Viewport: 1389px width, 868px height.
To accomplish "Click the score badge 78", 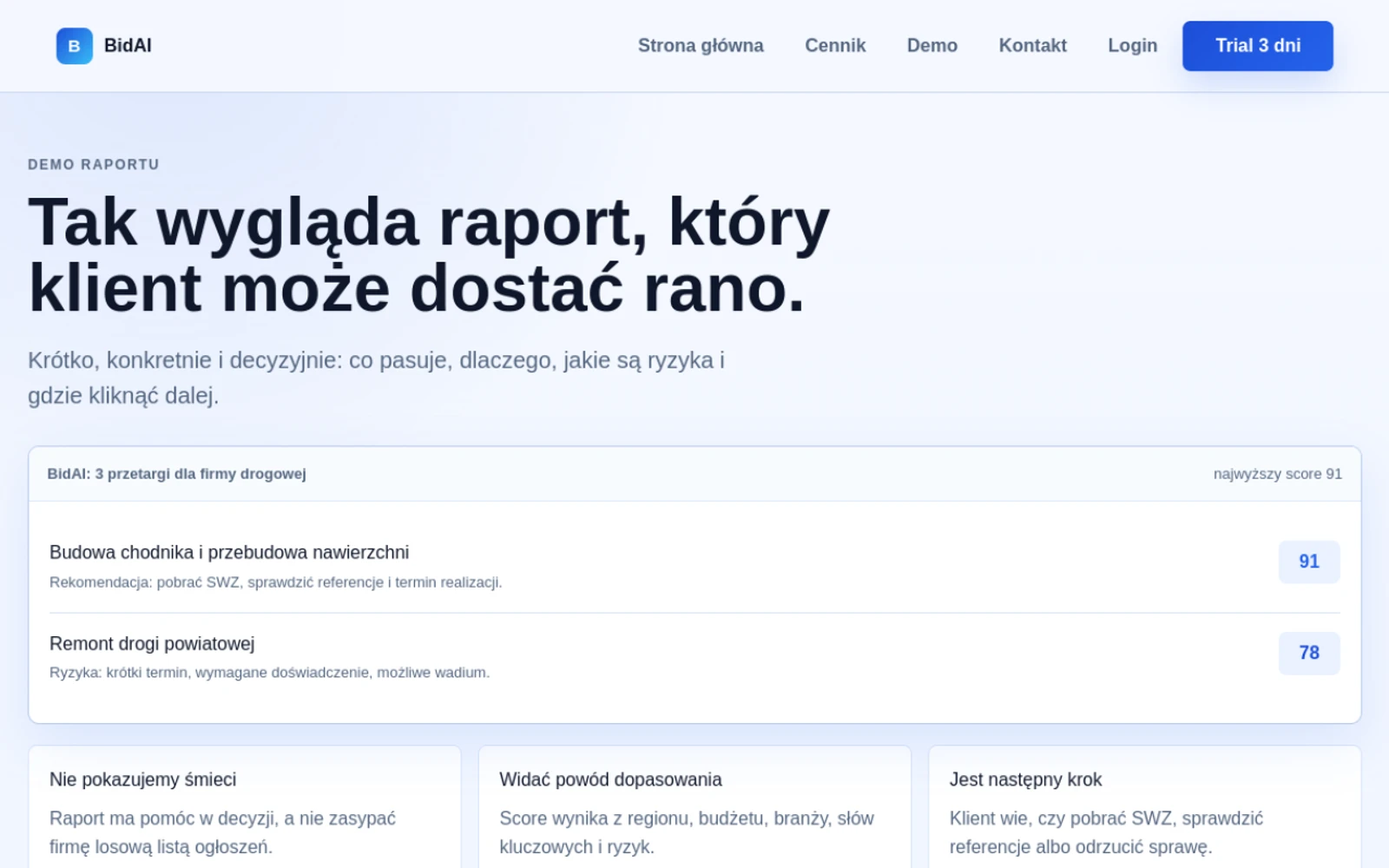I will click(x=1309, y=653).
